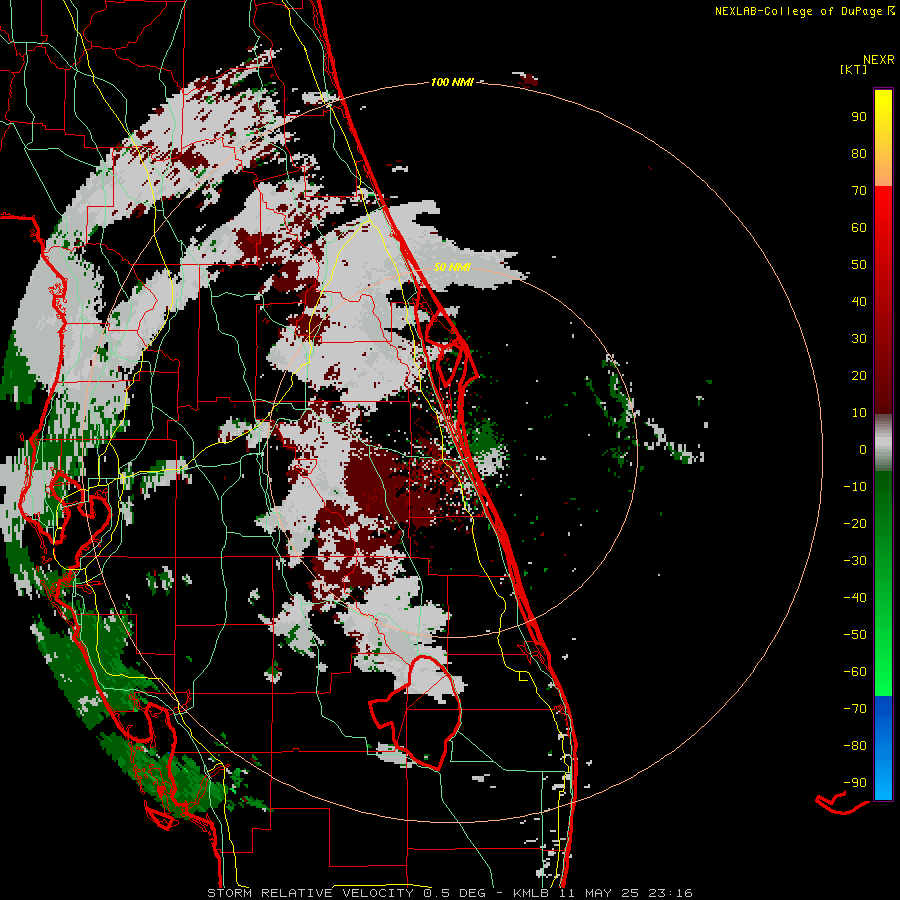Select the 20 value on velocity scale
The height and width of the screenshot is (900, 900).
[859, 376]
